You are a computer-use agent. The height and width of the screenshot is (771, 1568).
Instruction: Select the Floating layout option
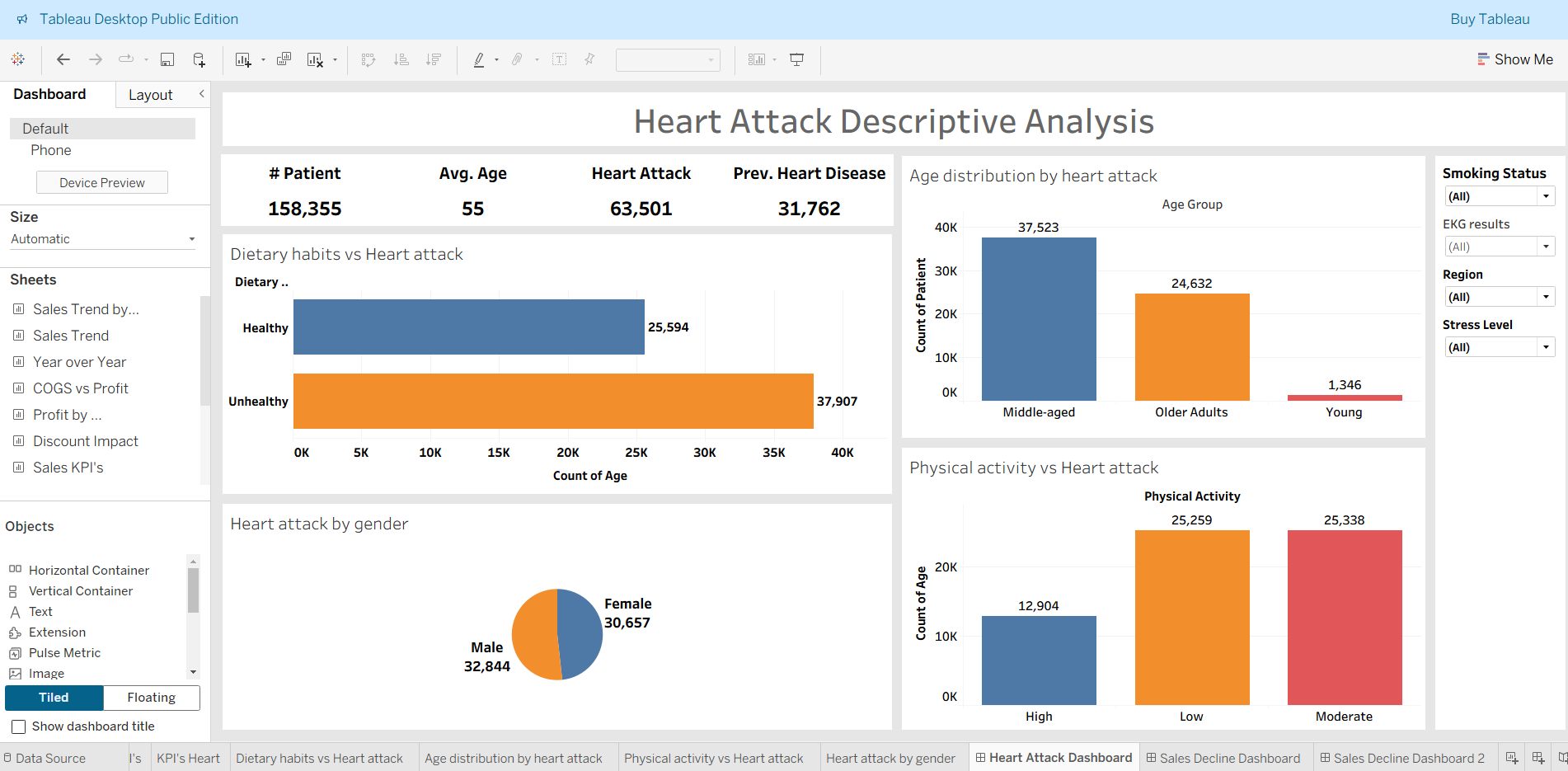(x=152, y=698)
